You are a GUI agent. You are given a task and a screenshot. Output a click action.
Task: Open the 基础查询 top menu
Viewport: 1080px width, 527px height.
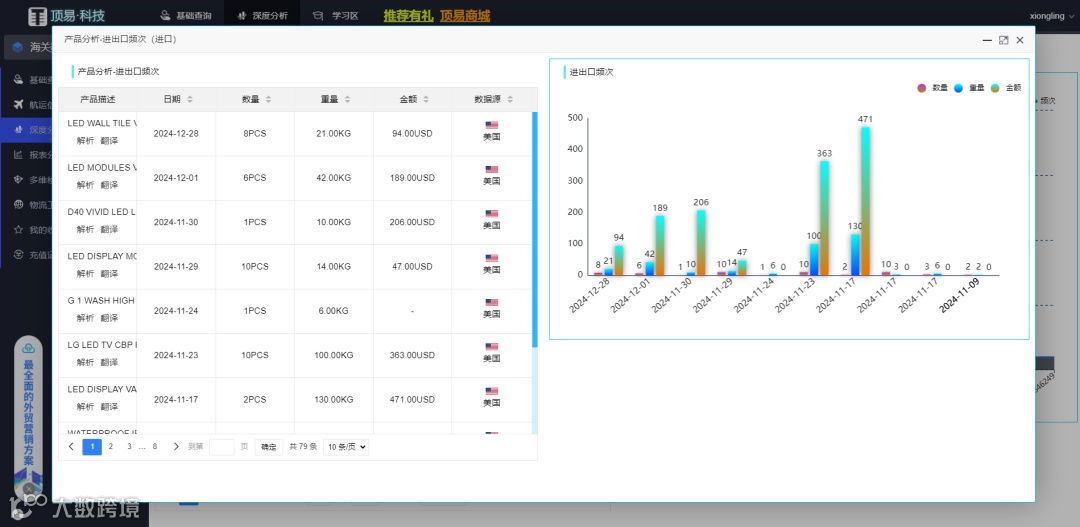pyautogui.click(x=185, y=15)
